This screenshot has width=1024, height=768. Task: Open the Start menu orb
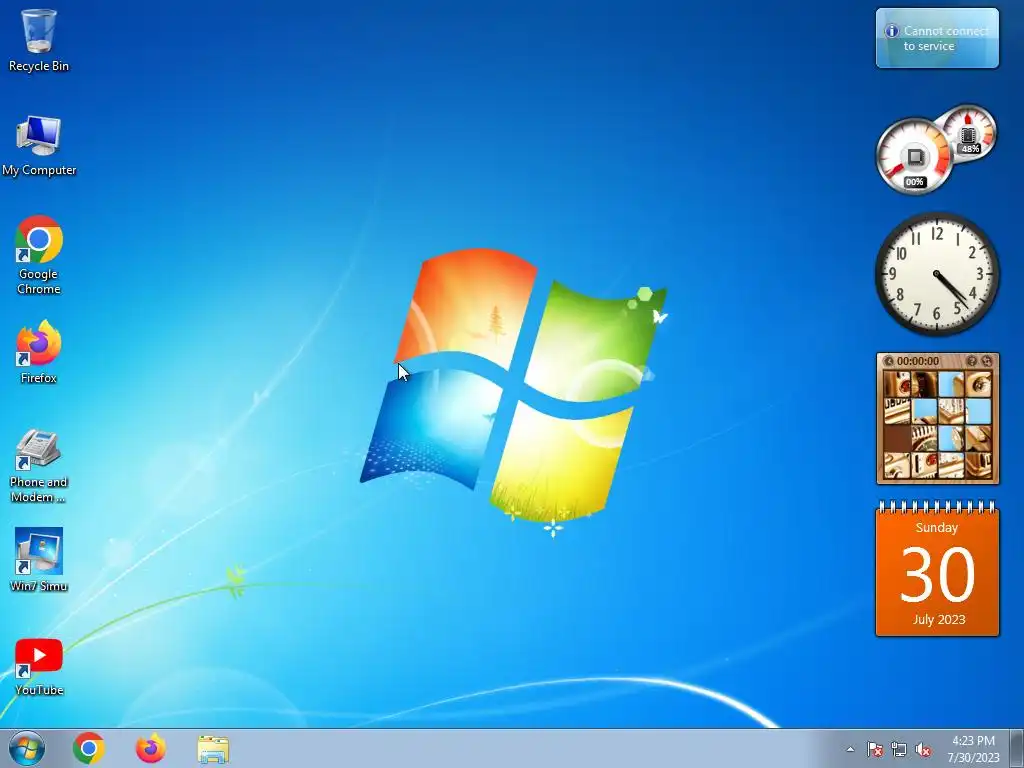coord(27,748)
